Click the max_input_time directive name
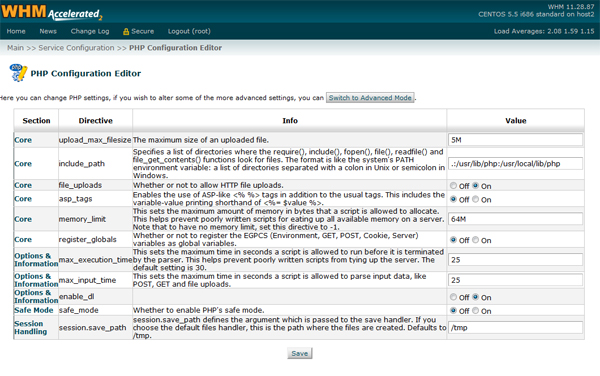 tap(87, 280)
